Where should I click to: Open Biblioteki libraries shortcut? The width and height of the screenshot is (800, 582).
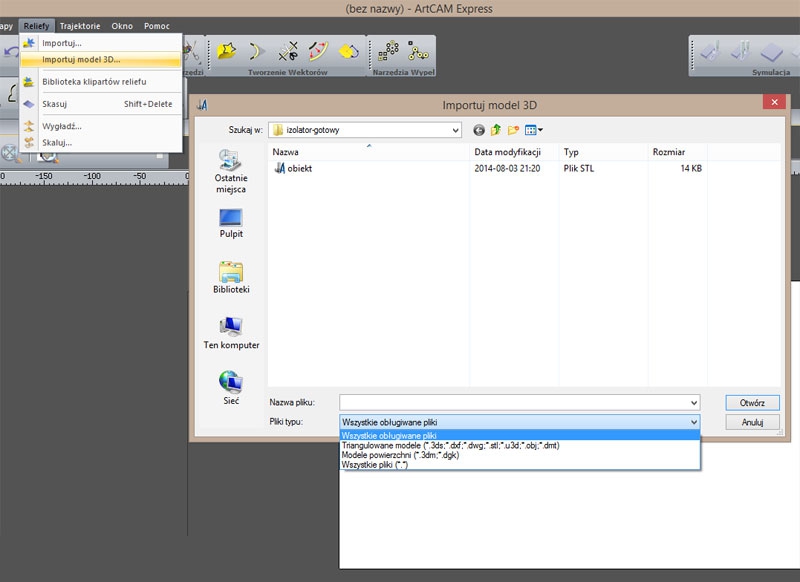pos(231,277)
